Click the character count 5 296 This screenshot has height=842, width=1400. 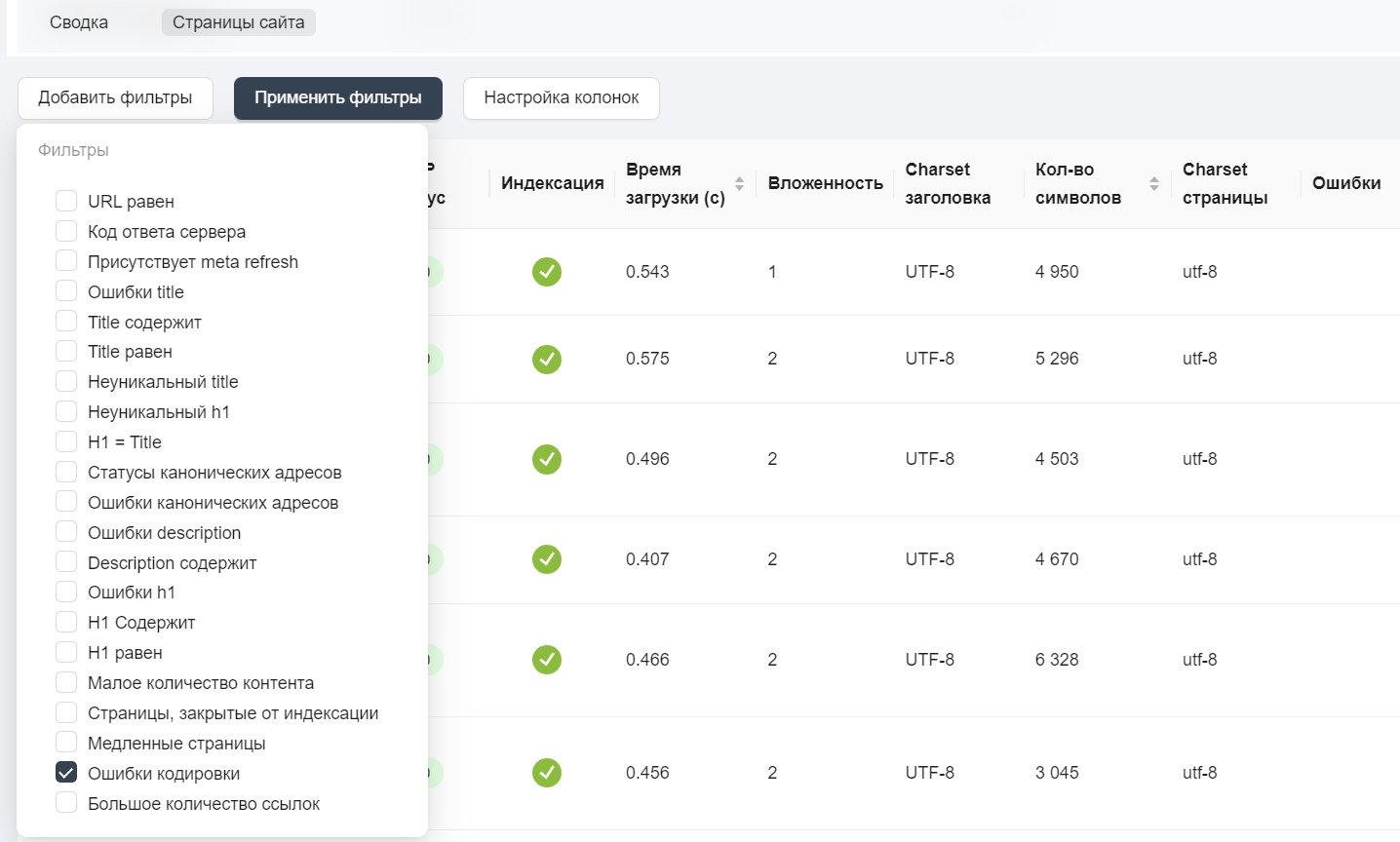pyautogui.click(x=1057, y=359)
